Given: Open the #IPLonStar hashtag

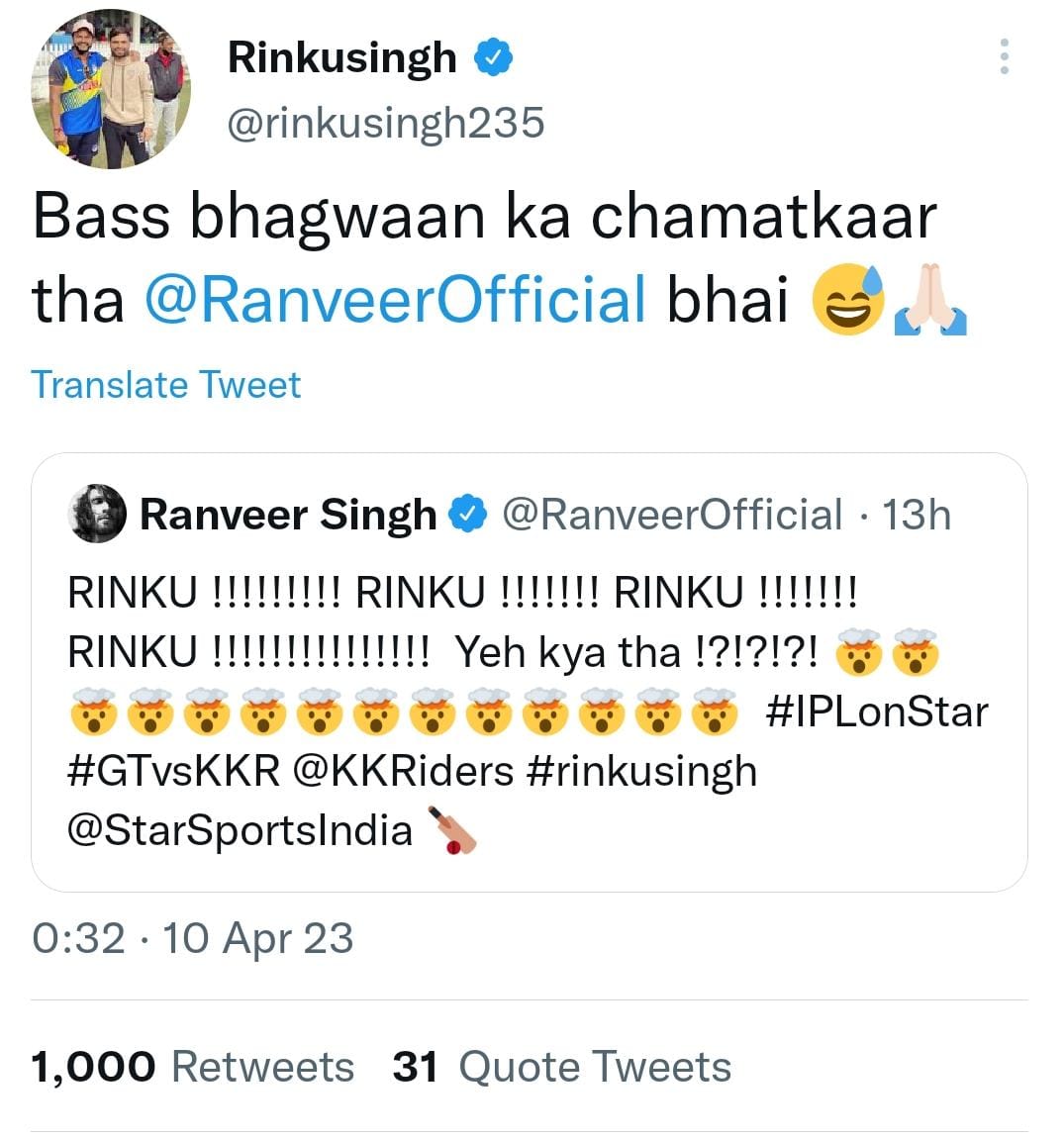Looking at the screenshot, I should pyautogui.click(x=876, y=711).
